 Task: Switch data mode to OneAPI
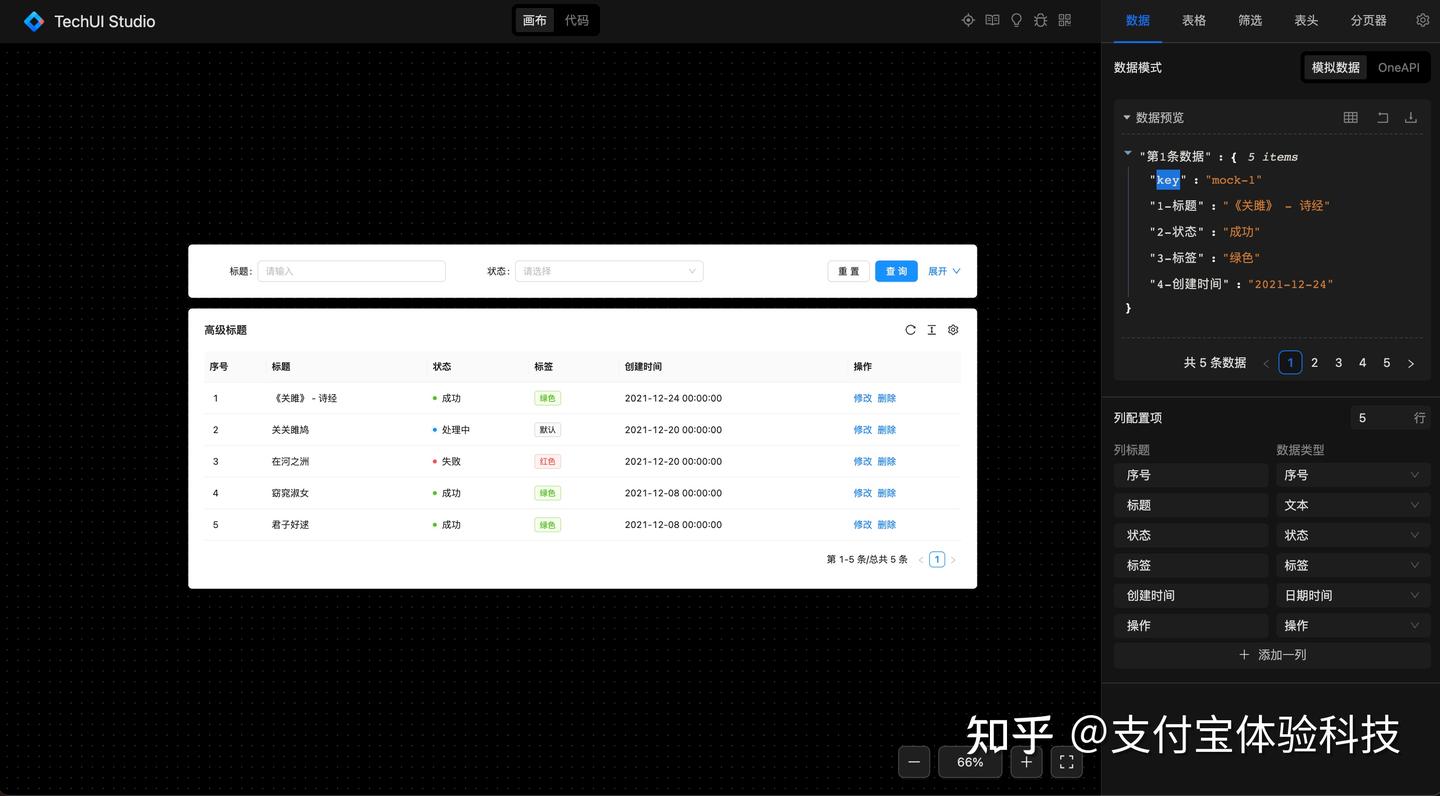[1397, 67]
